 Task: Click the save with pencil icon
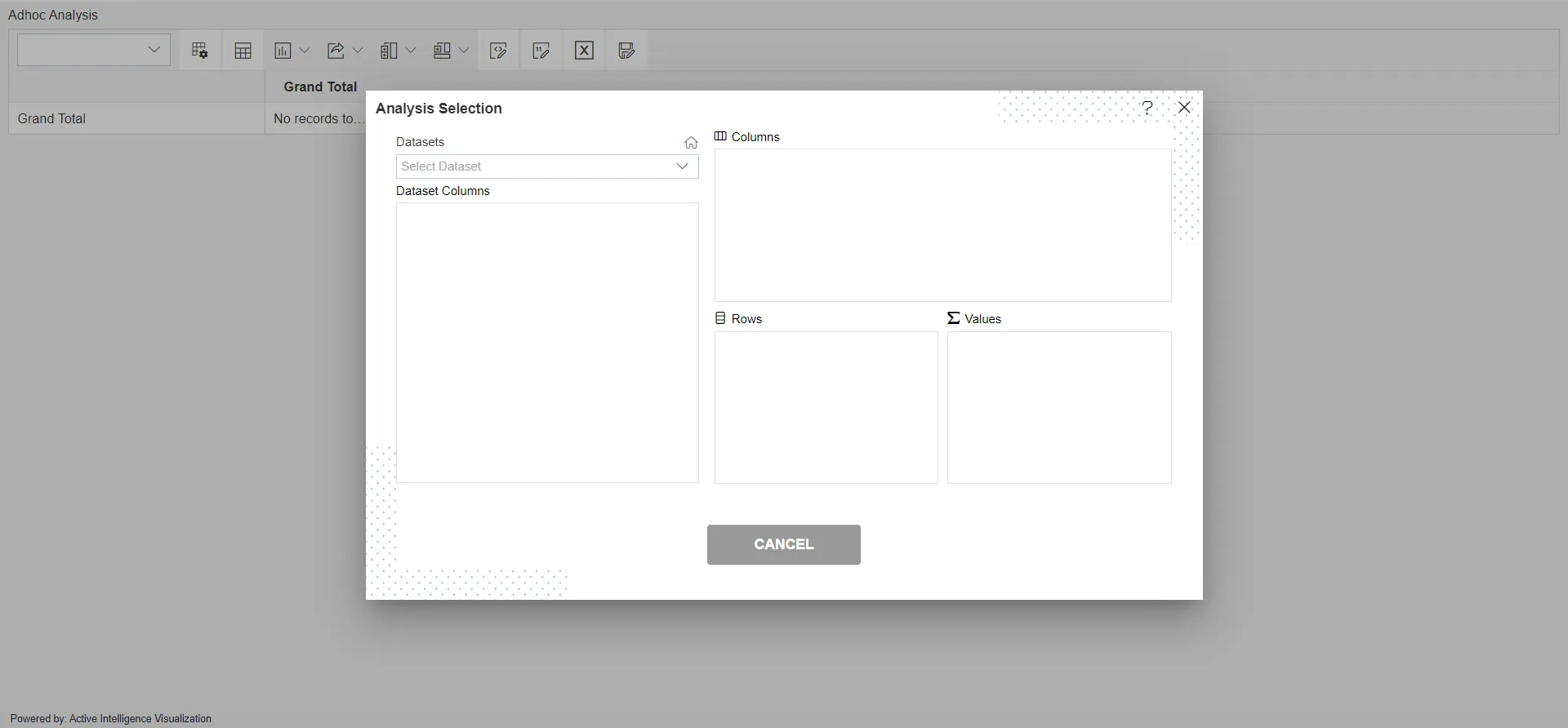[626, 51]
